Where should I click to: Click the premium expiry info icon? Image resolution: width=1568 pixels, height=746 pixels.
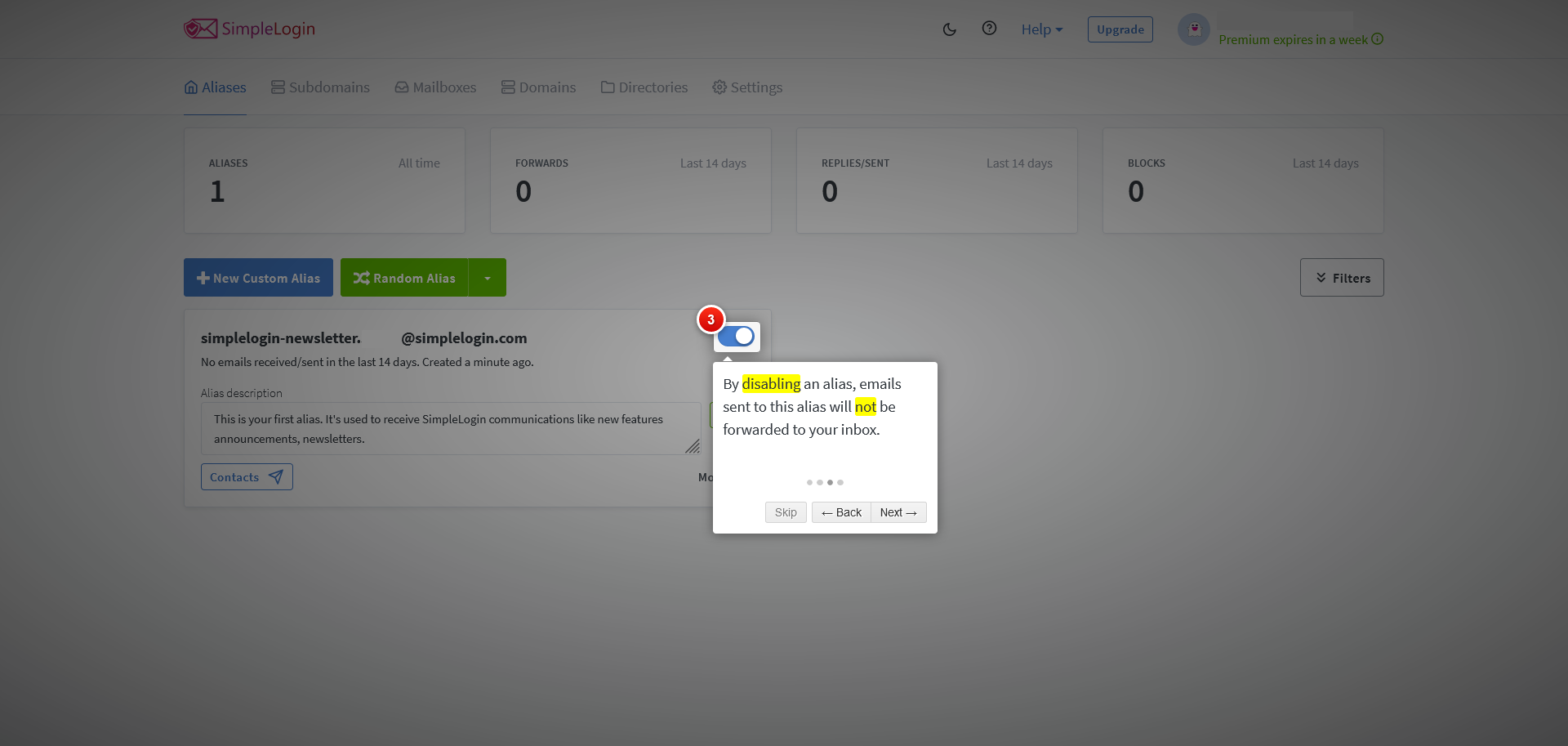[1378, 39]
